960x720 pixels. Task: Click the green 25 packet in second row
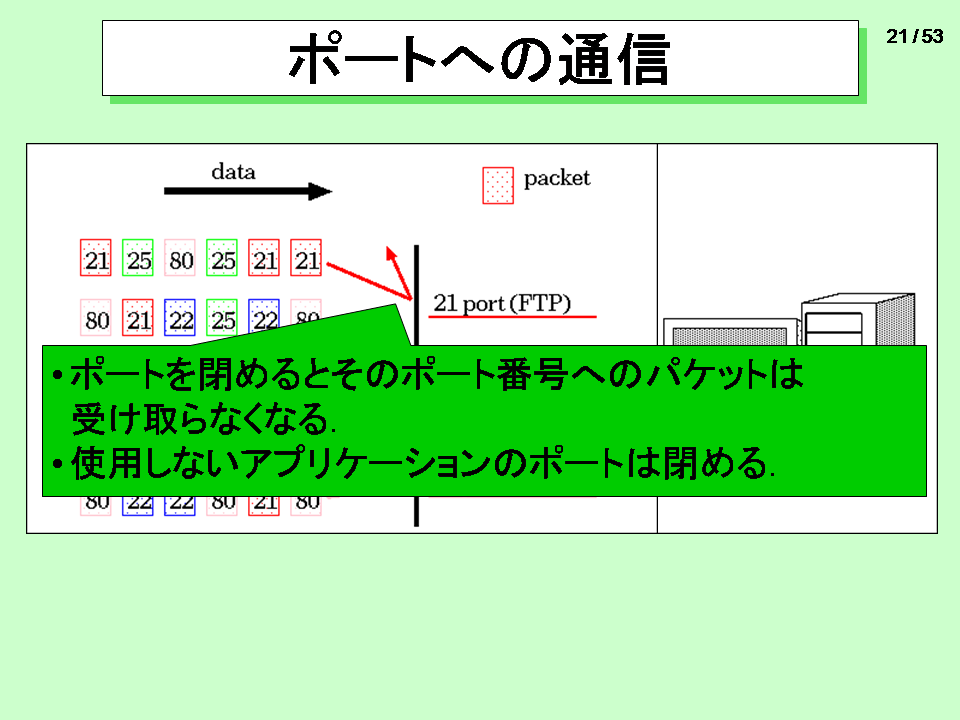[222, 317]
